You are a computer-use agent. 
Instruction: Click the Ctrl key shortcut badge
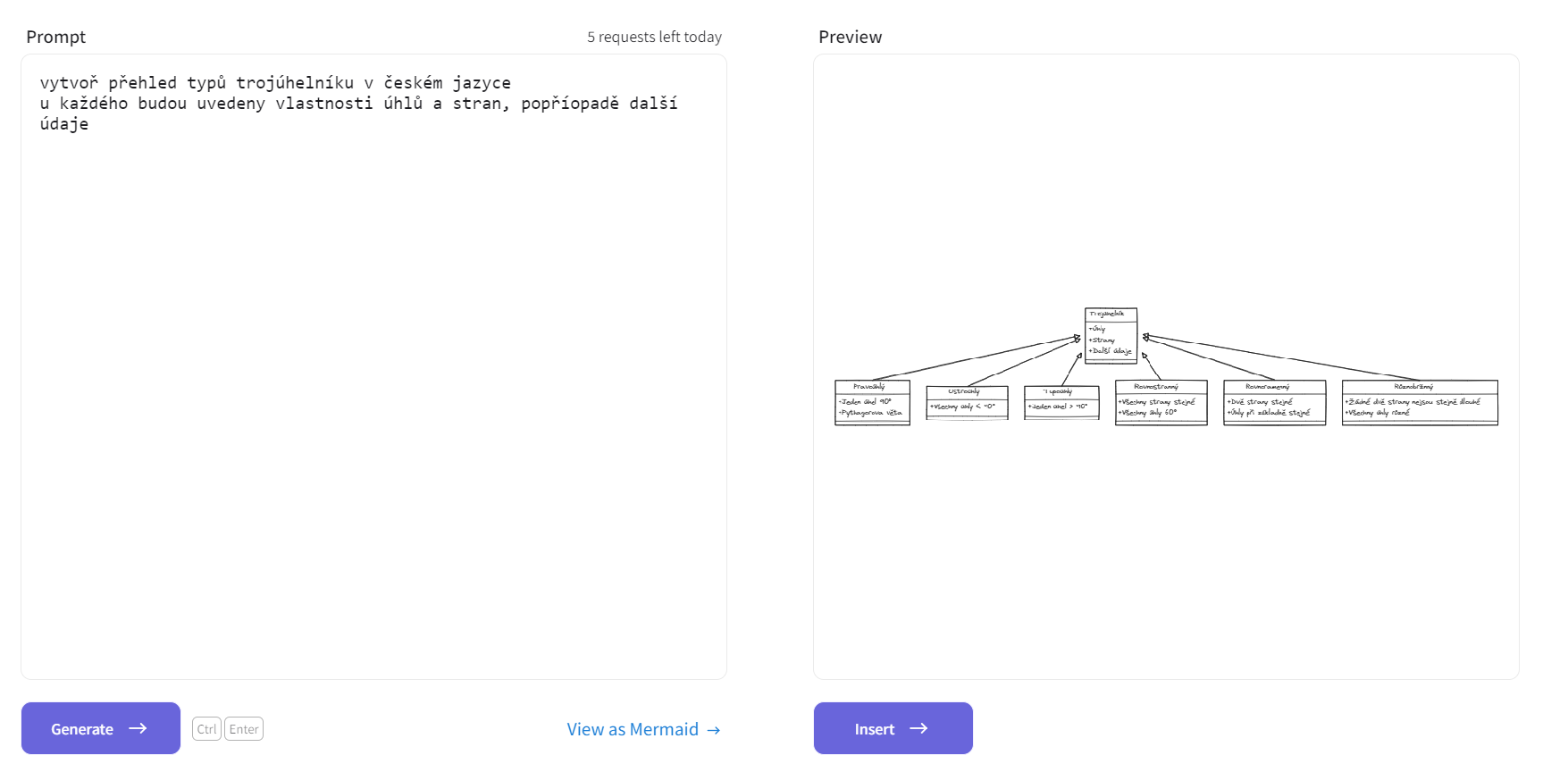(x=206, y=729)
